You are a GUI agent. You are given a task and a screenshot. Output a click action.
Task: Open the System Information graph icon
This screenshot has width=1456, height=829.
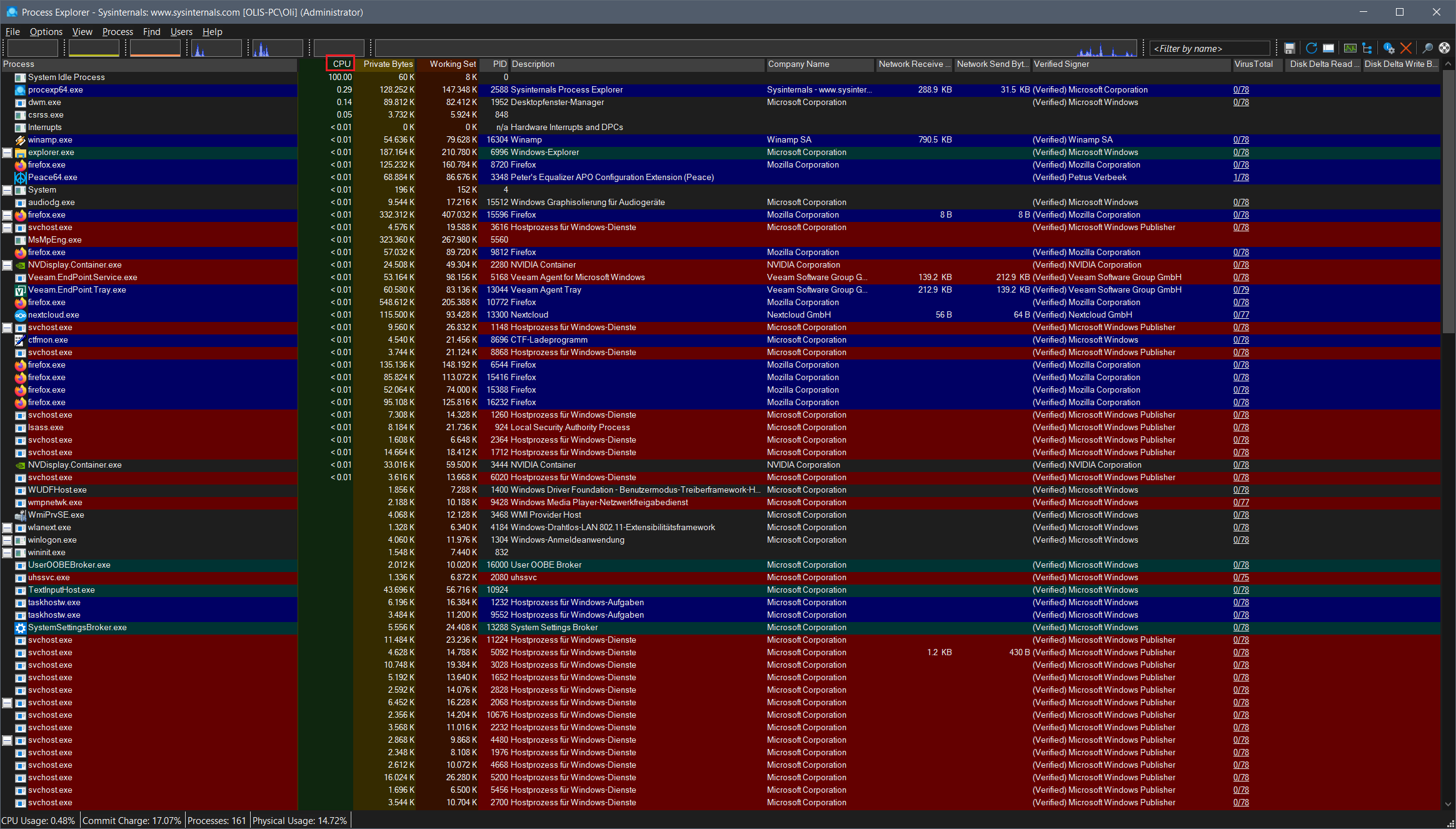(1350, 48)
